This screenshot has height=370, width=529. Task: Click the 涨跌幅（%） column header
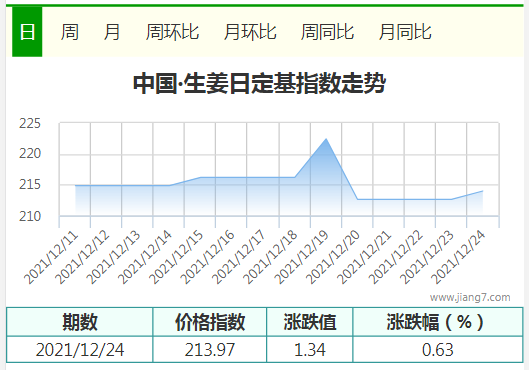click(x=438, y=322)
